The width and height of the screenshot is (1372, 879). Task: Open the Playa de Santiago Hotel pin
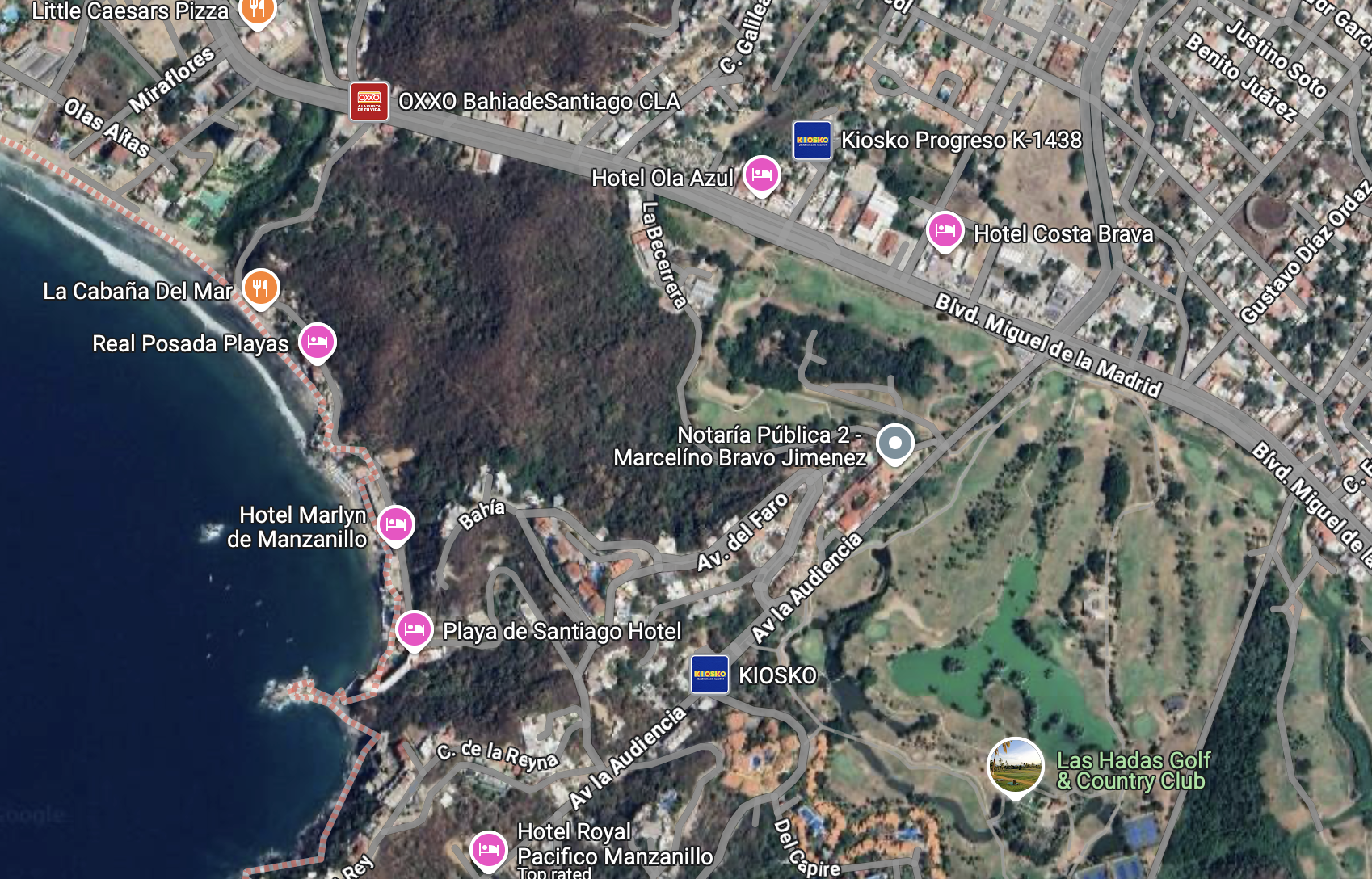coord(415,631)
